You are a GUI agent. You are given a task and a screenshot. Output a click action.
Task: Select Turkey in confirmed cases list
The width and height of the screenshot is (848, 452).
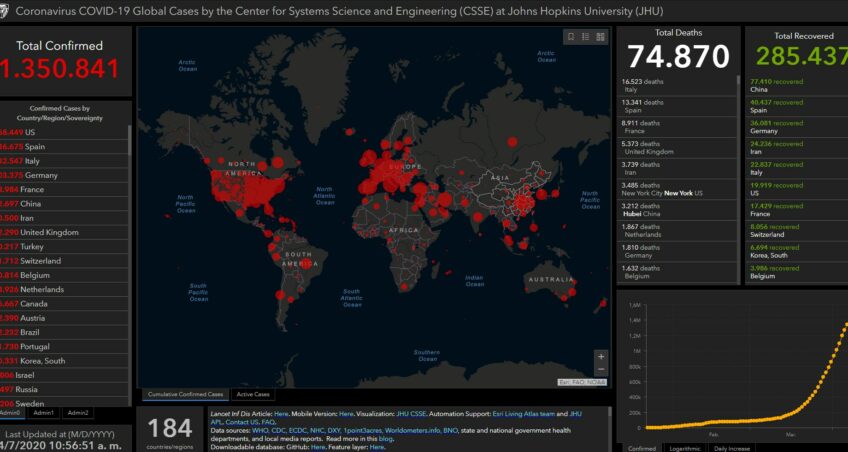tap(64, 247)
